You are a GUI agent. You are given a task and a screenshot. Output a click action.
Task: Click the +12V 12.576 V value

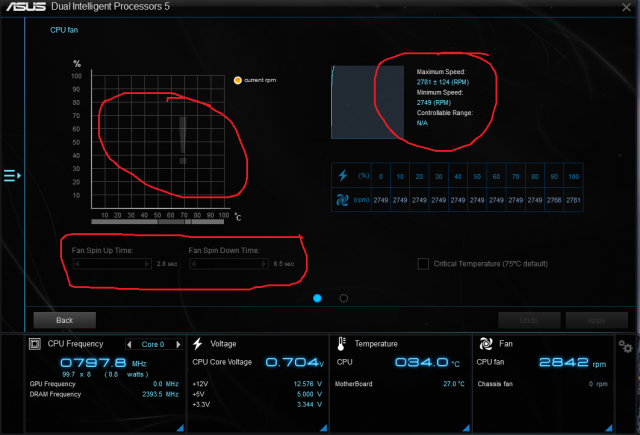click(308, 384)
